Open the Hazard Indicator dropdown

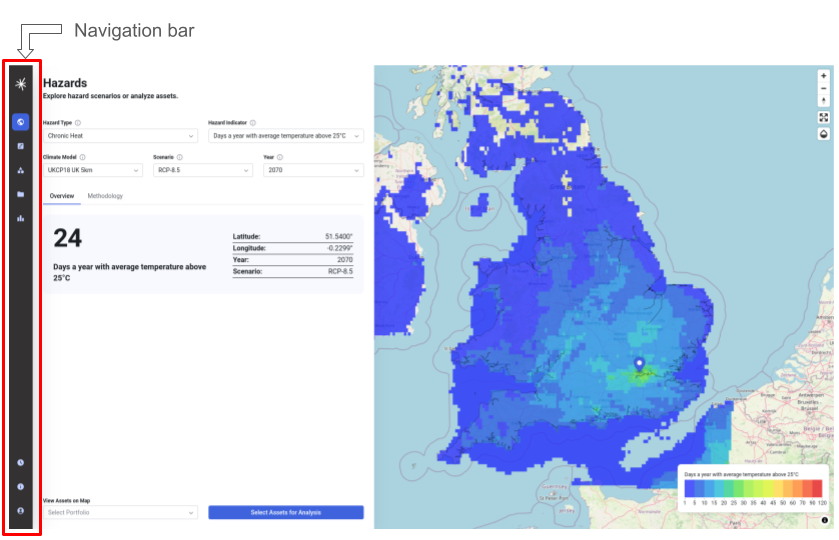coord(286,136)
